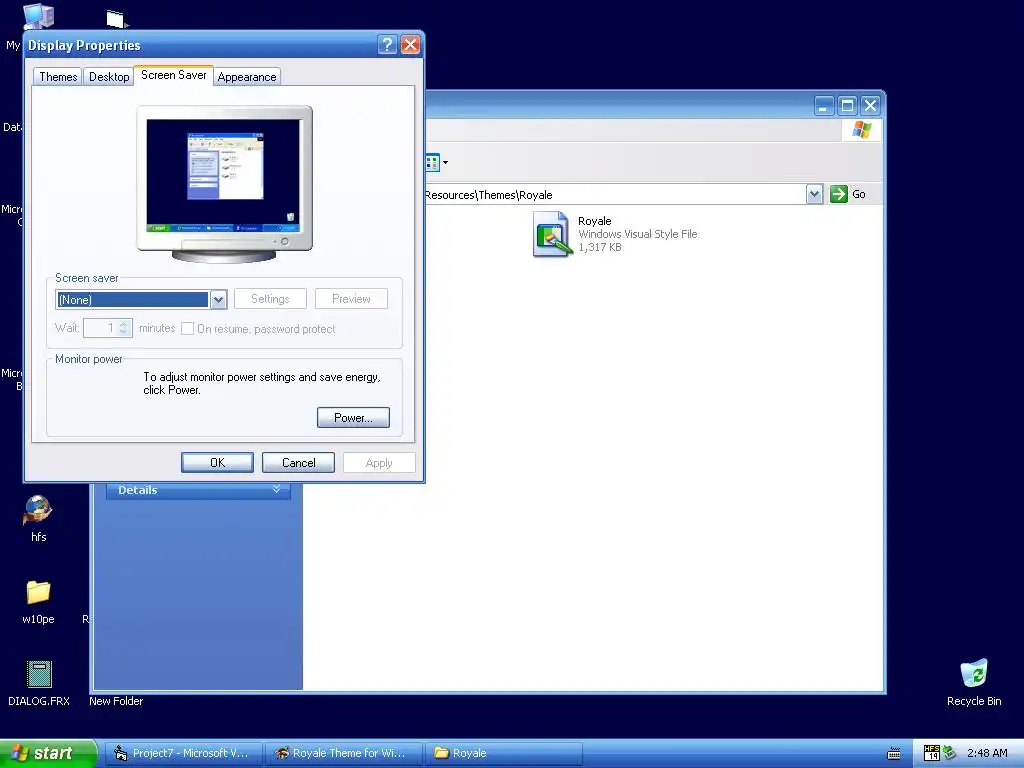1024x768 pixels.
Task: Click the HFS tray icon
Action: click(931, 753)
